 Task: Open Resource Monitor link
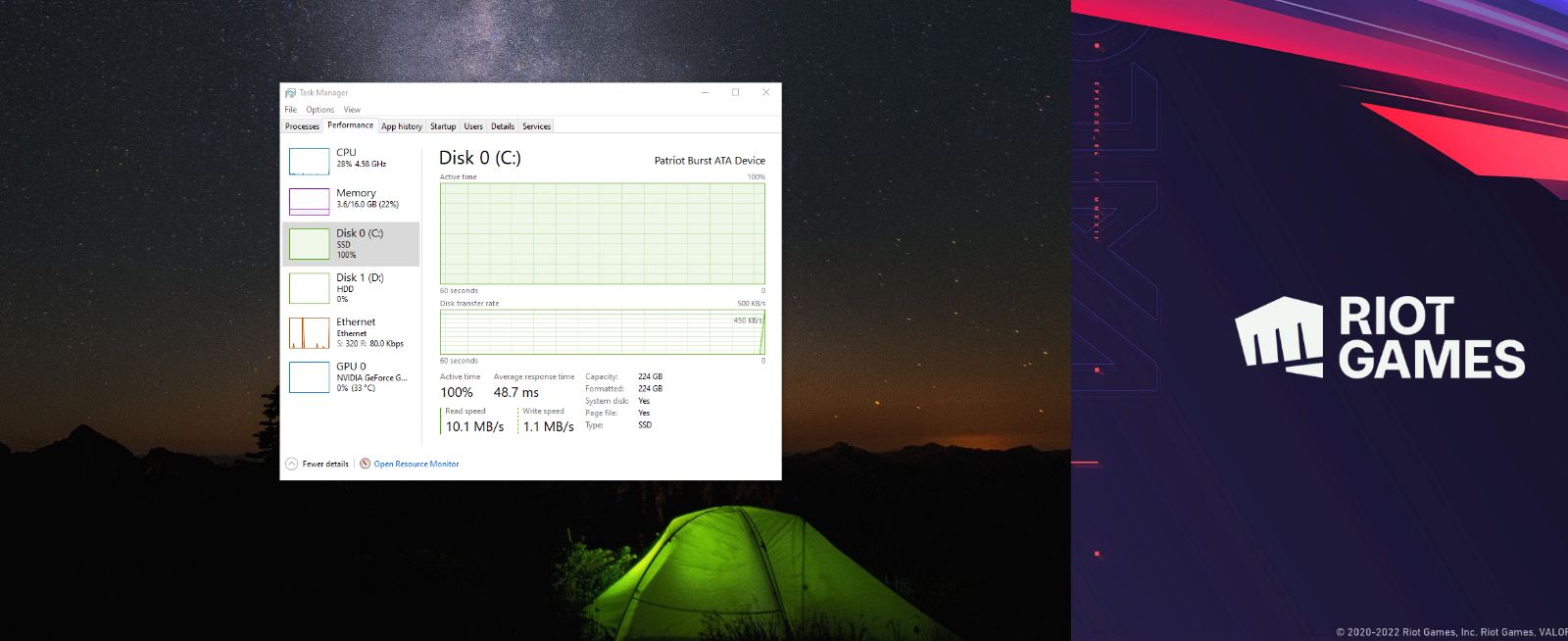tap(416, 465)
